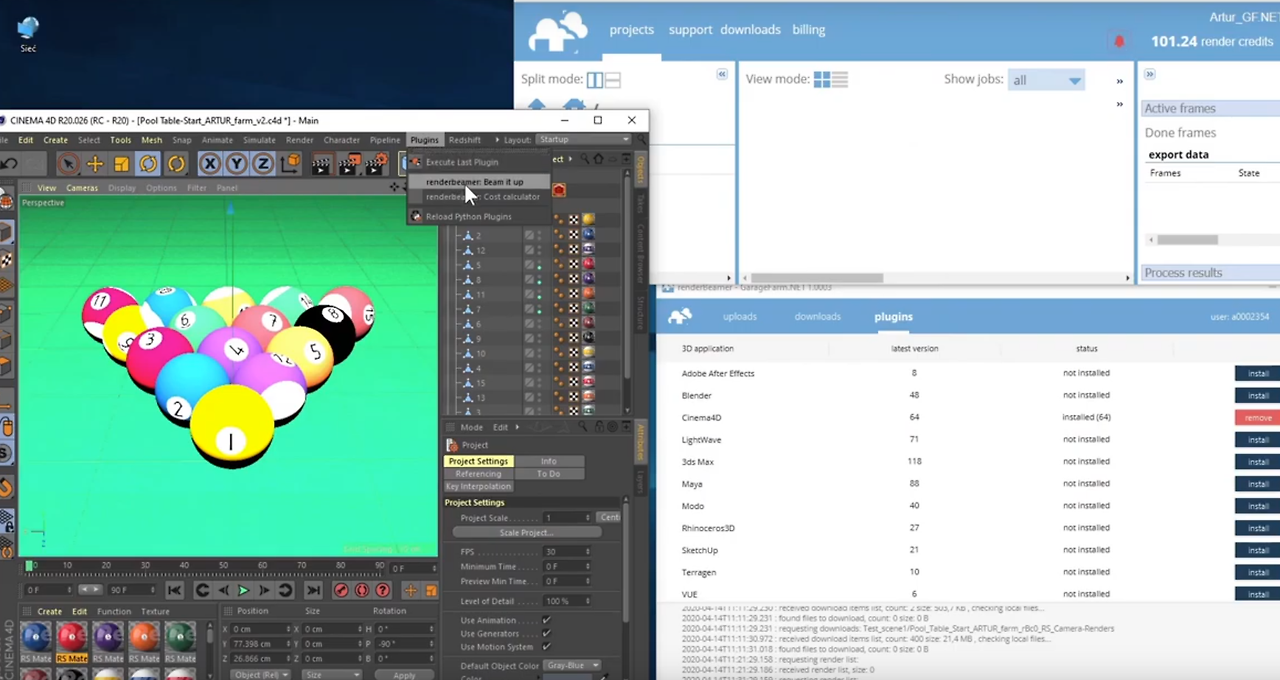Screen dimensions: 1280x680
Task: Click the Apply coordinates button
Action: pos(404,675)
